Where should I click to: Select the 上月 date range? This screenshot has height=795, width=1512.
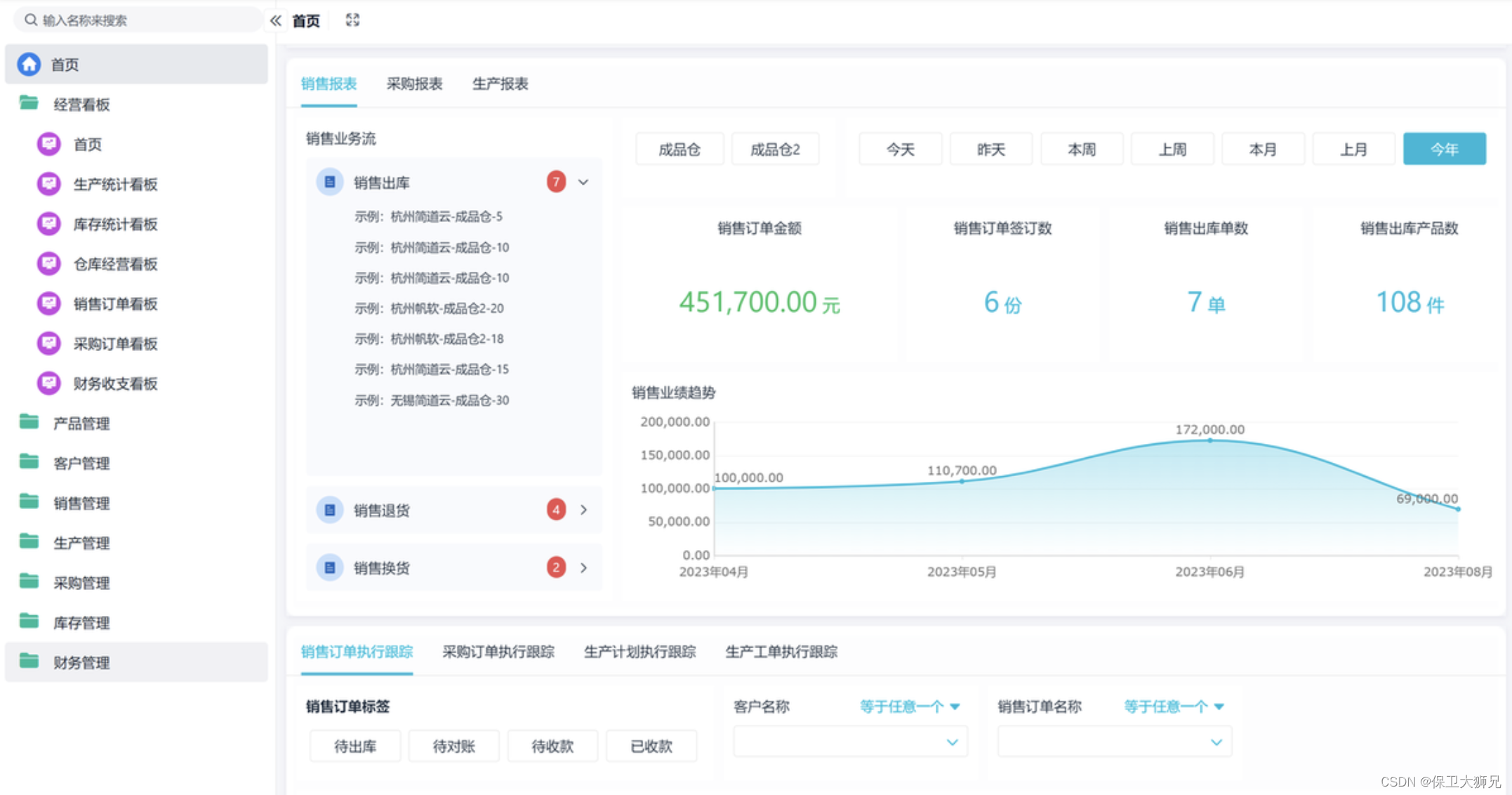(x=1353, y=149)
